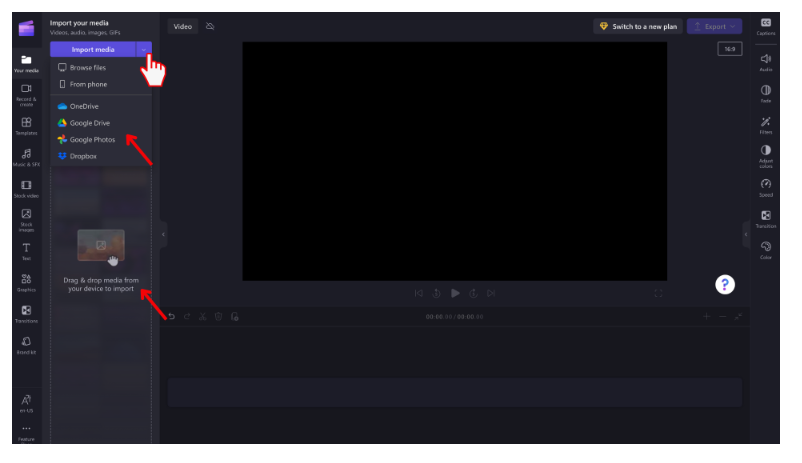Play the video preview
This screenshot has height=463, width=802.
pos(455,293)
